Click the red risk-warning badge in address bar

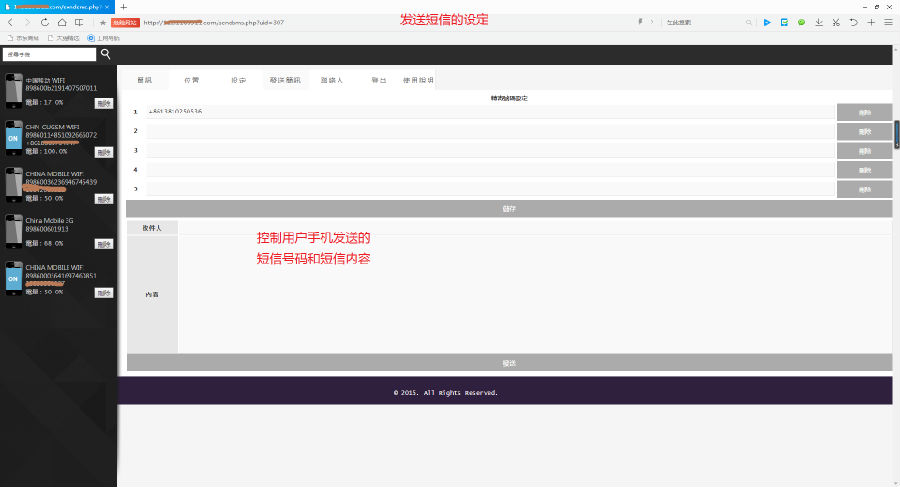click(125, 22)
